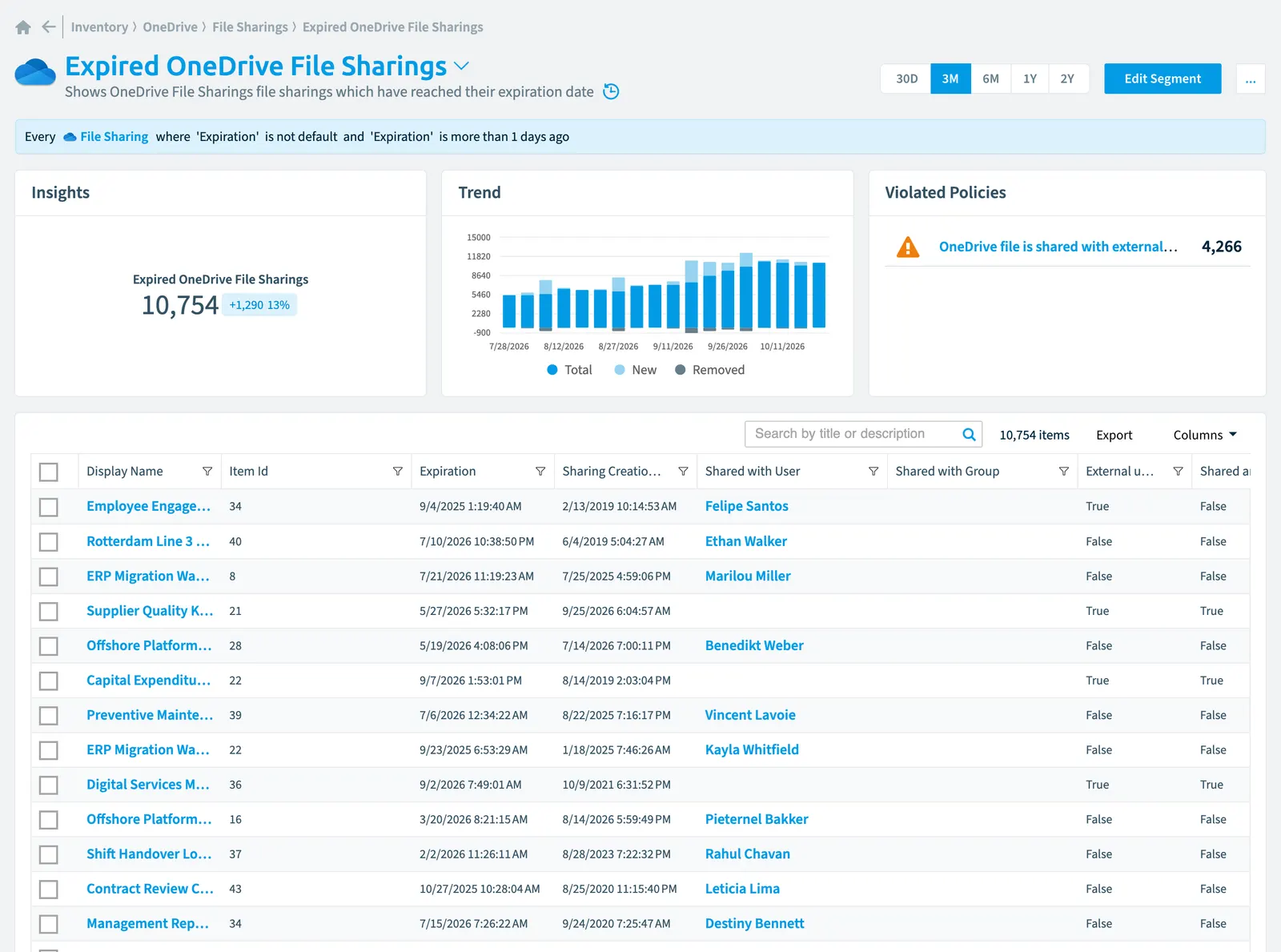This screenshot has width=1281, height=952.
Task: Click the OneDrive cloud logo icon
Action: [x=35, y=72]
